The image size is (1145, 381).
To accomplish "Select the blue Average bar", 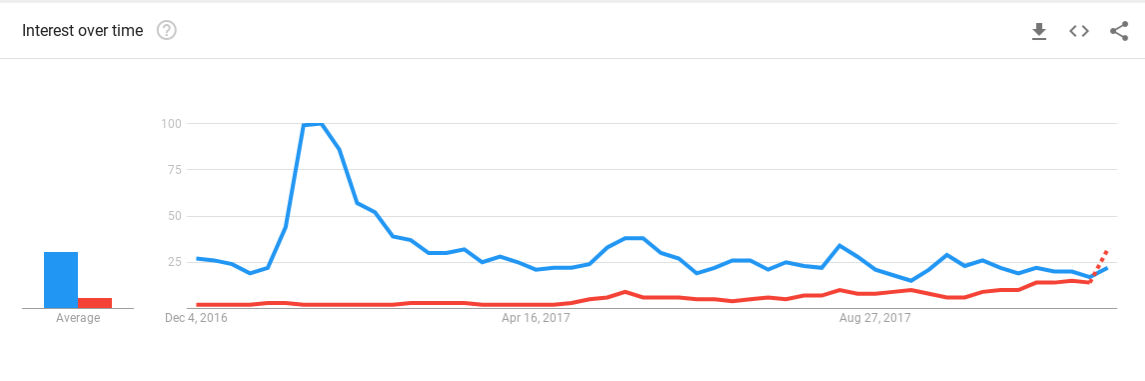I will (x=61, y=280).
